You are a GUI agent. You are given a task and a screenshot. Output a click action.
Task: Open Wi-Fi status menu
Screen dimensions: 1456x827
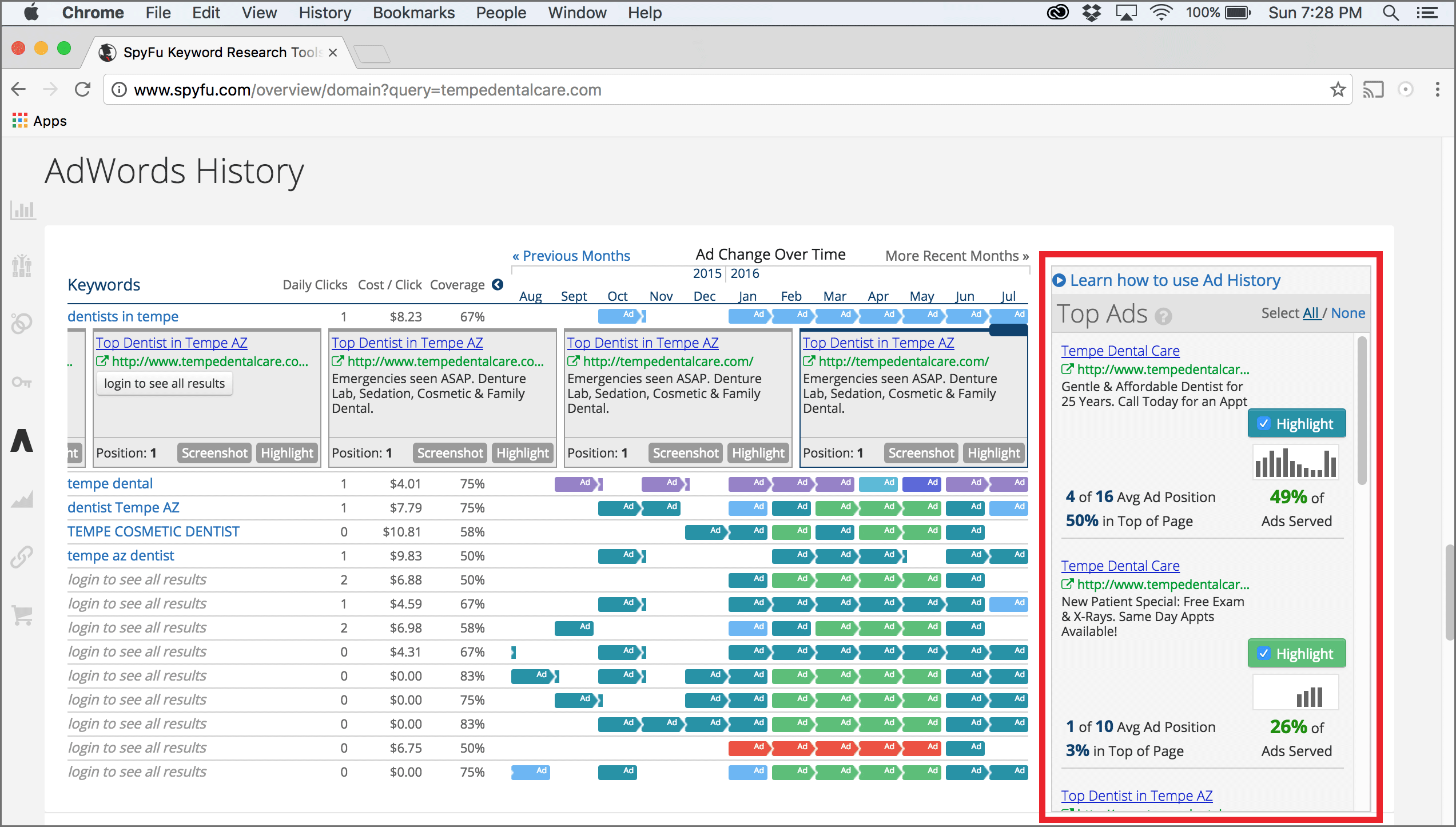coord(1161,13)
